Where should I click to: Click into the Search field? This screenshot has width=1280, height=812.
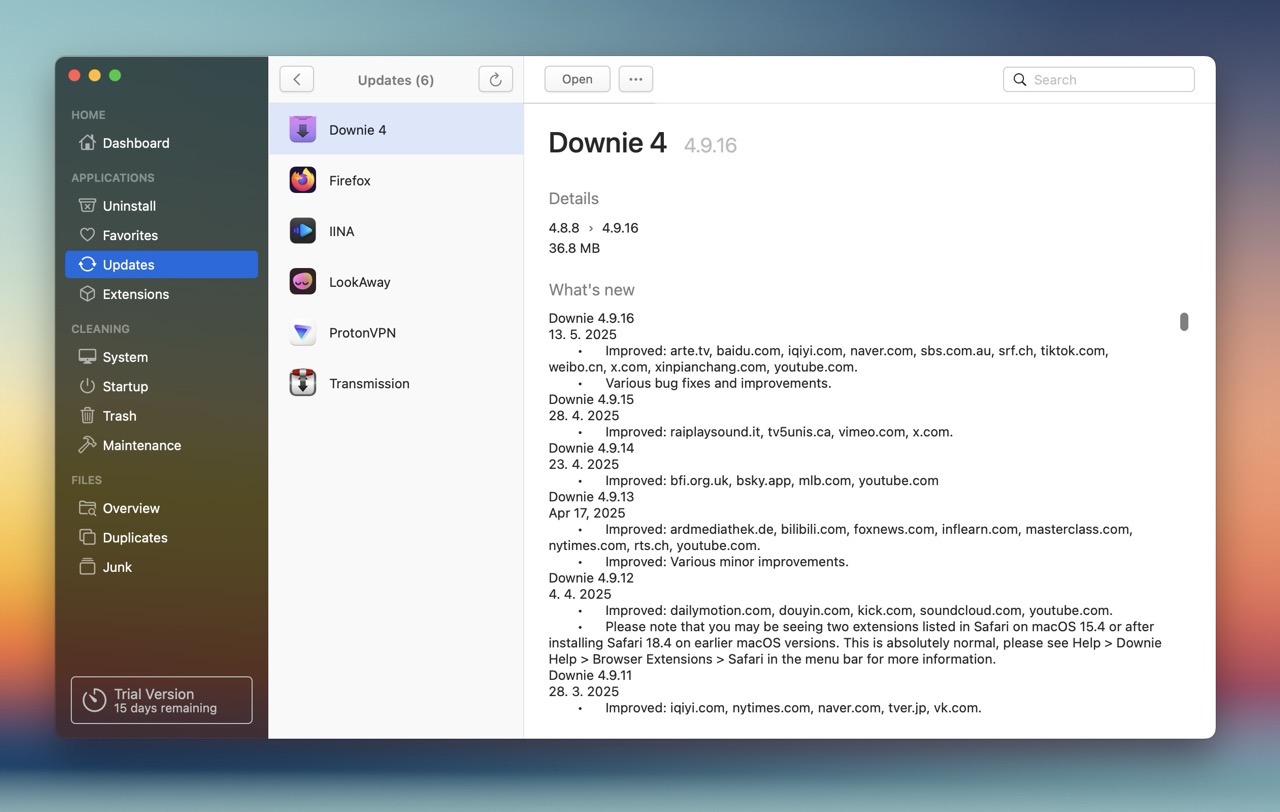click(x=1099, y=80)
